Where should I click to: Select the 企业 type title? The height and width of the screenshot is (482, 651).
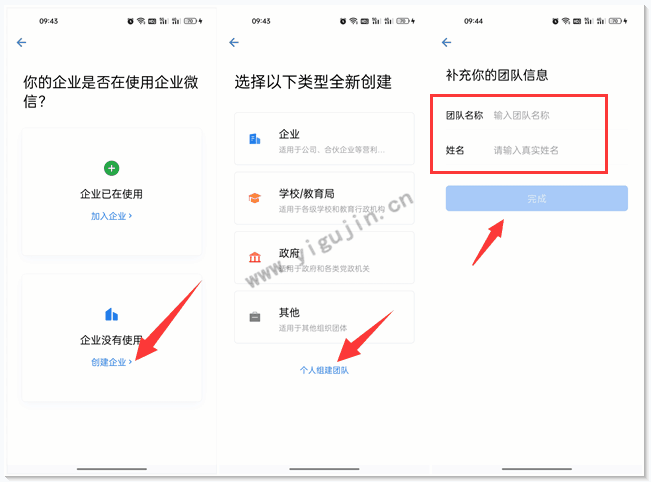[x=289, y=134]
